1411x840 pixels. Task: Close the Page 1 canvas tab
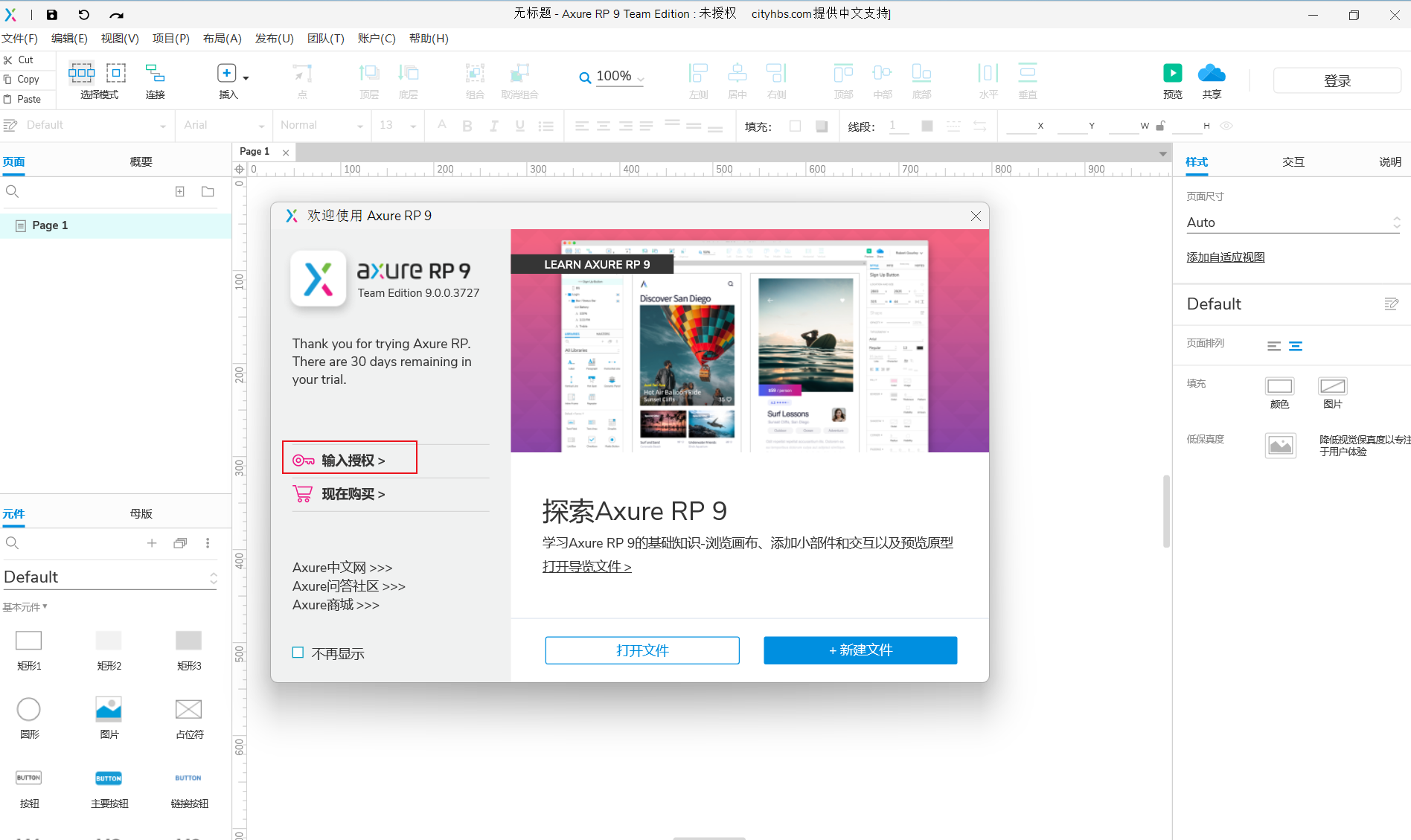286,153
